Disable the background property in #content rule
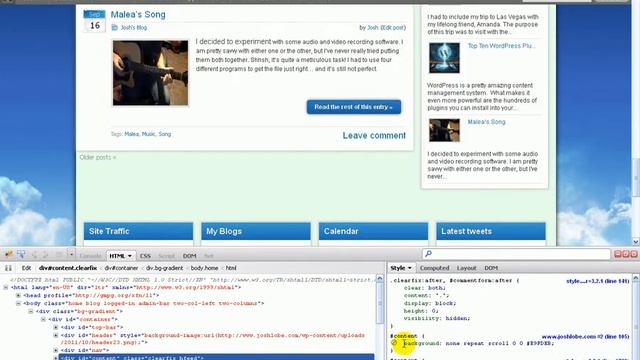 394,343
